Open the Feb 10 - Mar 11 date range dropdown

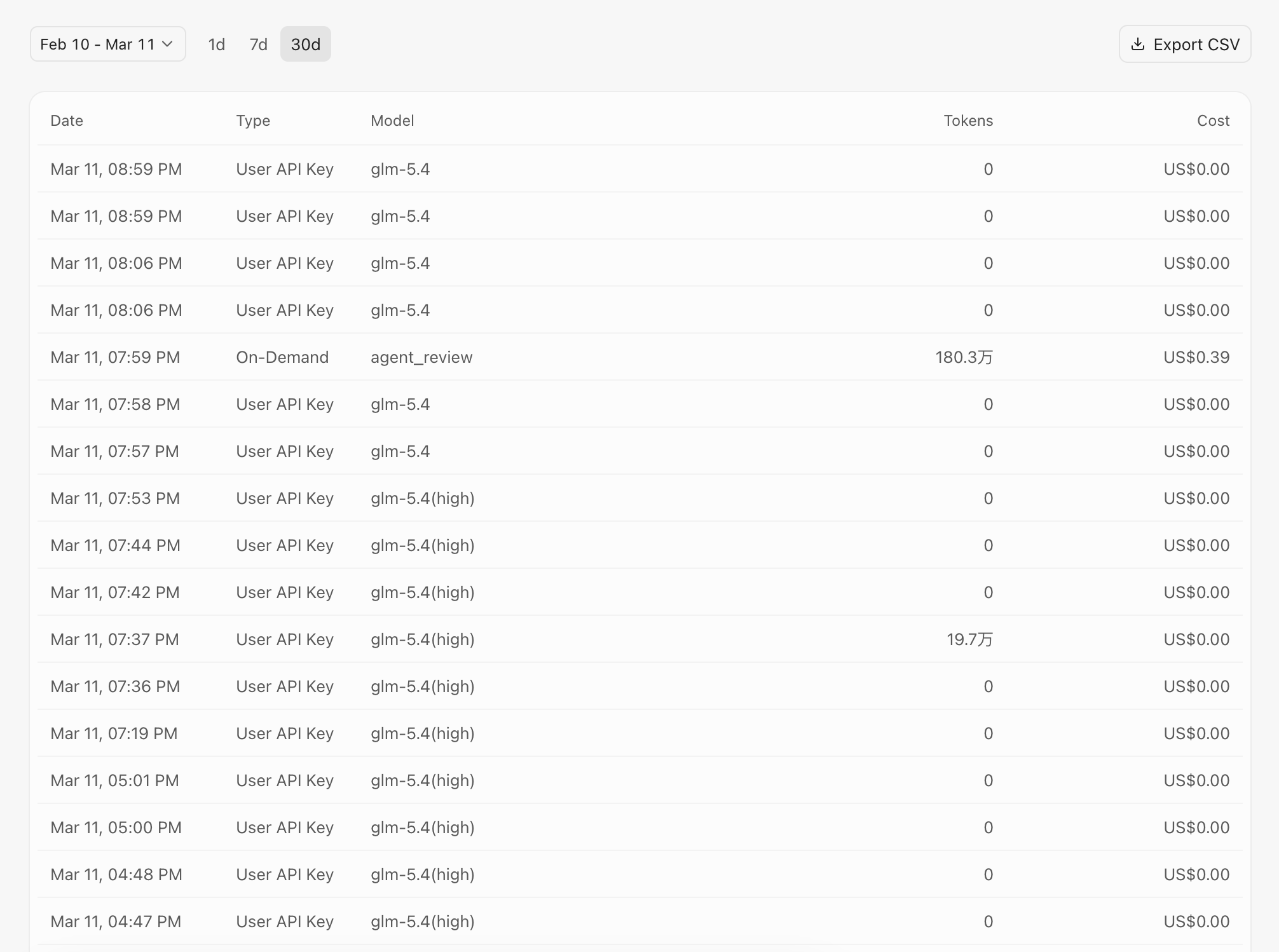[x=108, y=44]
